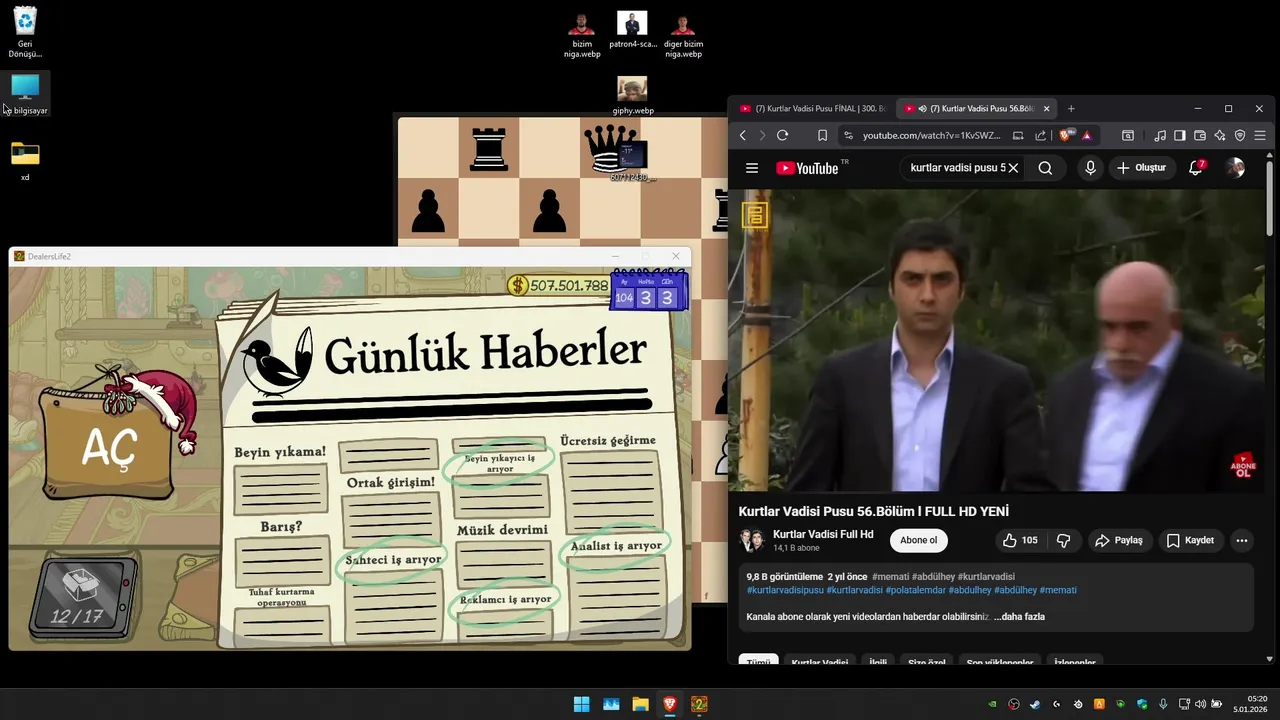Click the Analist iş arıyor newspaper headline
1280x720 pixels.
[x=616, y=546]
